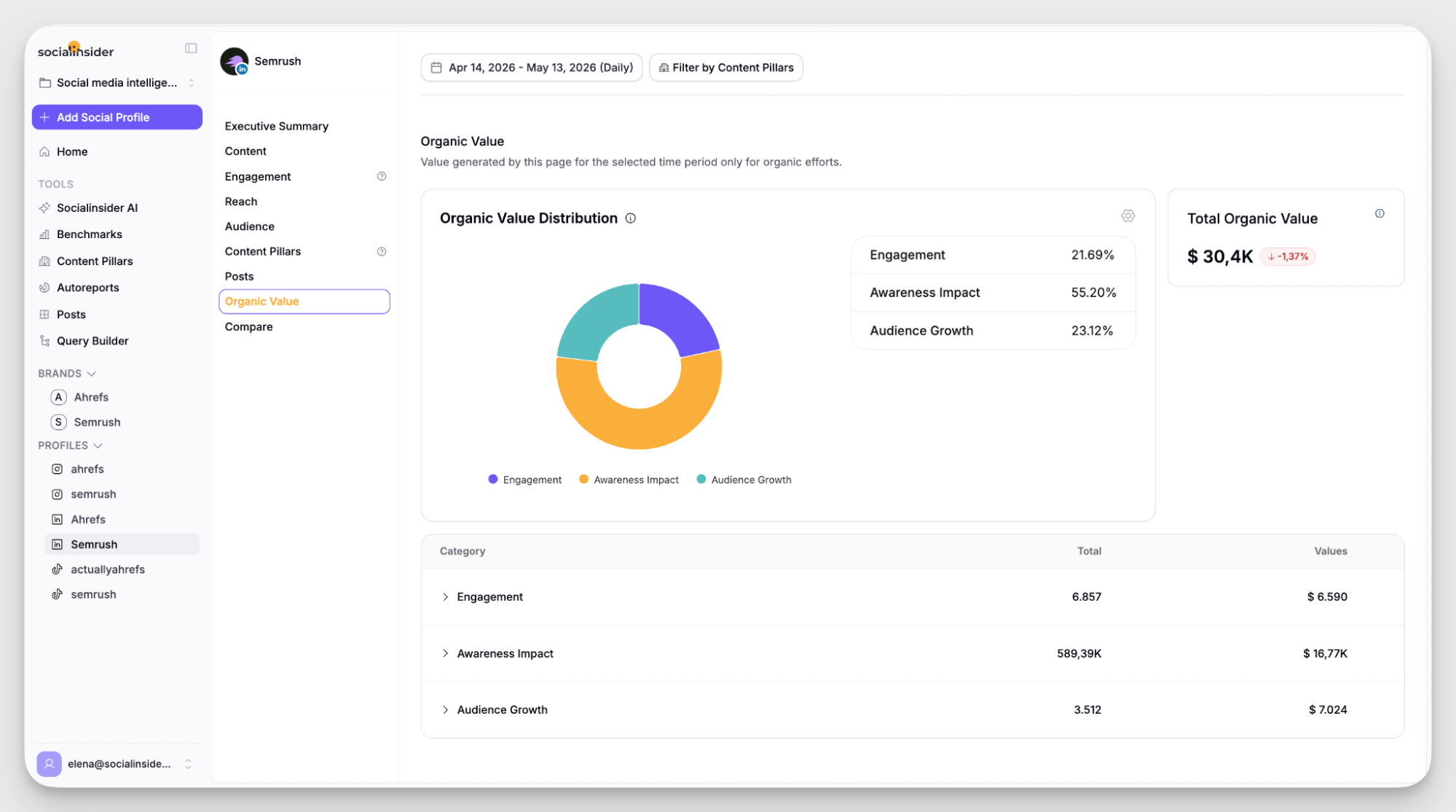Click the Instagram icon beside ahrefs profile
This screenshot has width=1456, height=812.
click(57, 469)
